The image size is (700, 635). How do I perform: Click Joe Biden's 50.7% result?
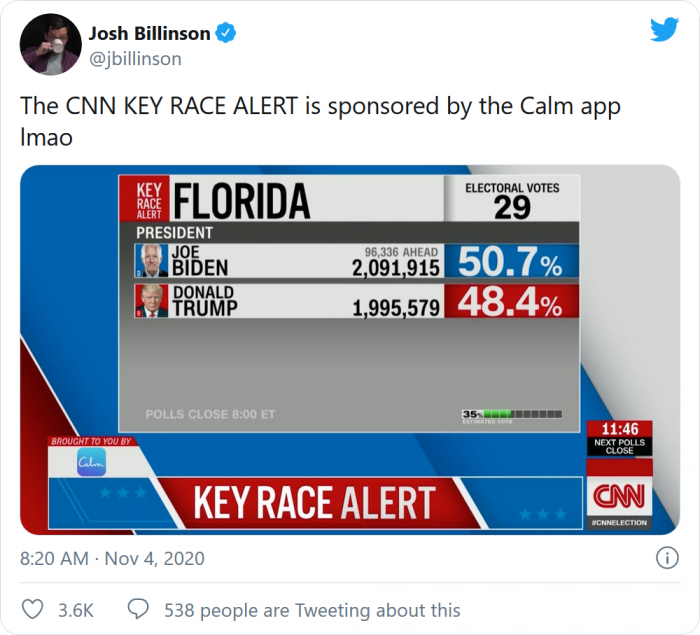click(510, 264)
